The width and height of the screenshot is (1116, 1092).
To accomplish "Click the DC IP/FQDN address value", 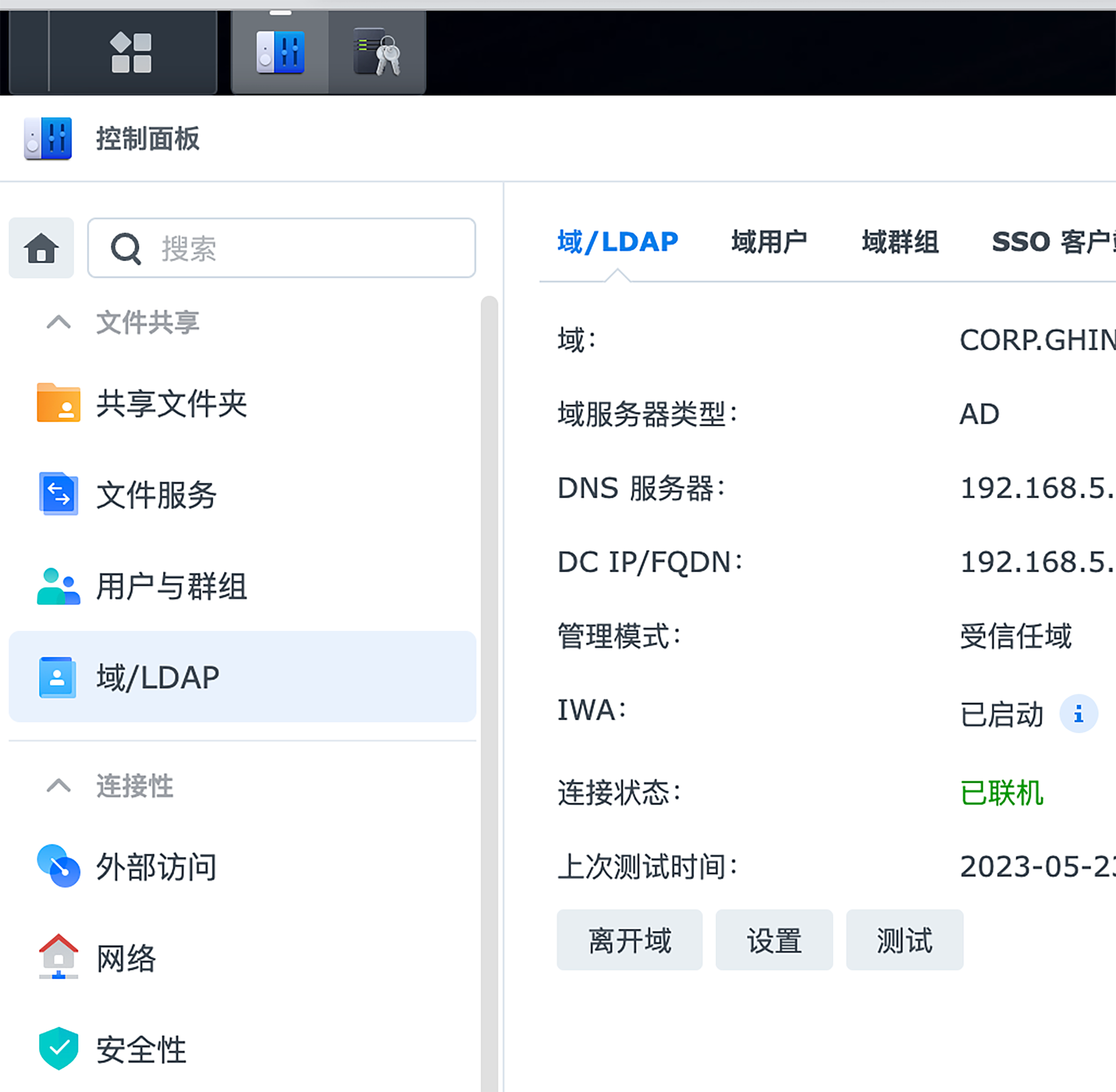I will [x=1037, y=562].
